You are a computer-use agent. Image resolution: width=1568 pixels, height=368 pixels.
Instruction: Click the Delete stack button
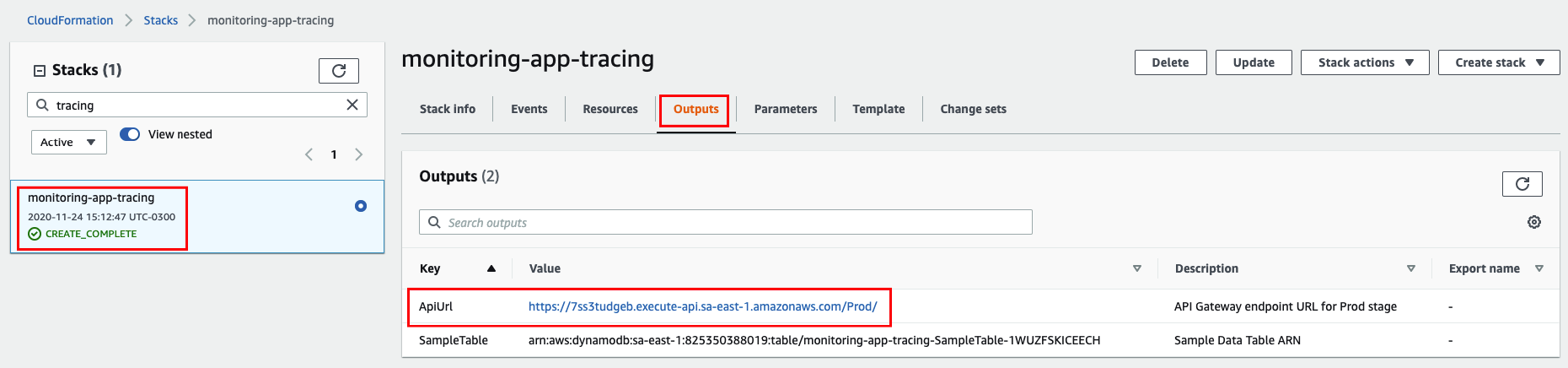pyautogui.click(x=1170, y=62)
